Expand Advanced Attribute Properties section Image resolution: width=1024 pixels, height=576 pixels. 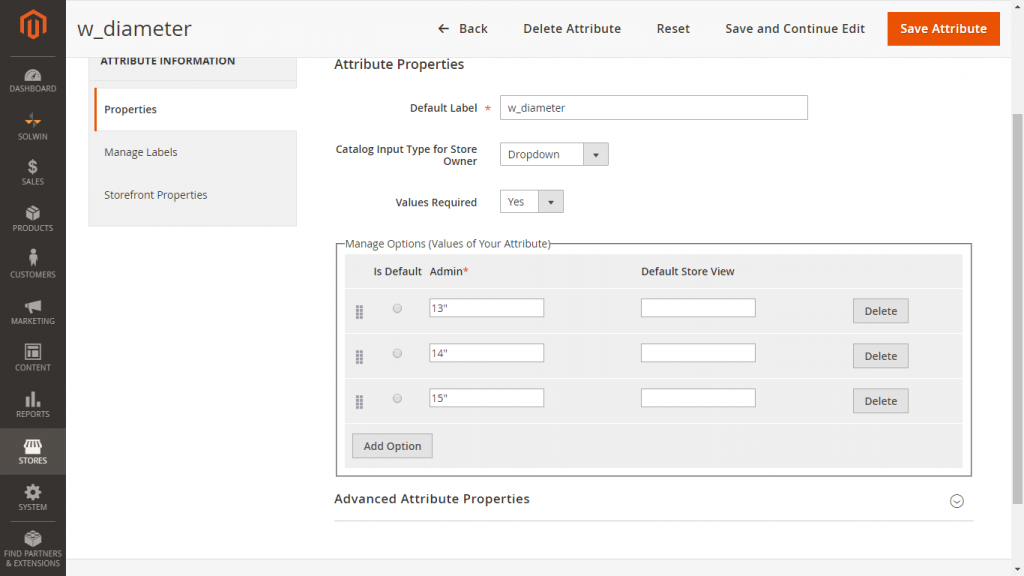956,501
